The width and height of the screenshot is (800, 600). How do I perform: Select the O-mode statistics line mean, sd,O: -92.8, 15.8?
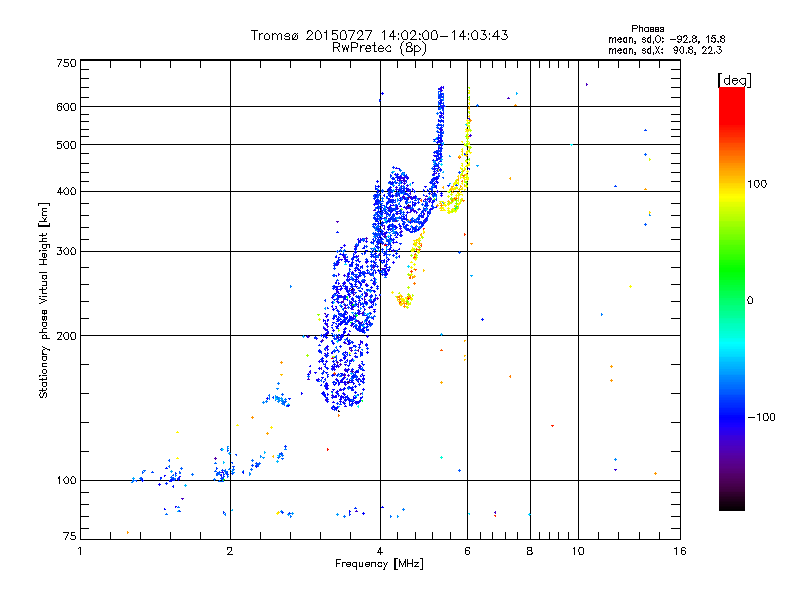click(x=666, y=39)
